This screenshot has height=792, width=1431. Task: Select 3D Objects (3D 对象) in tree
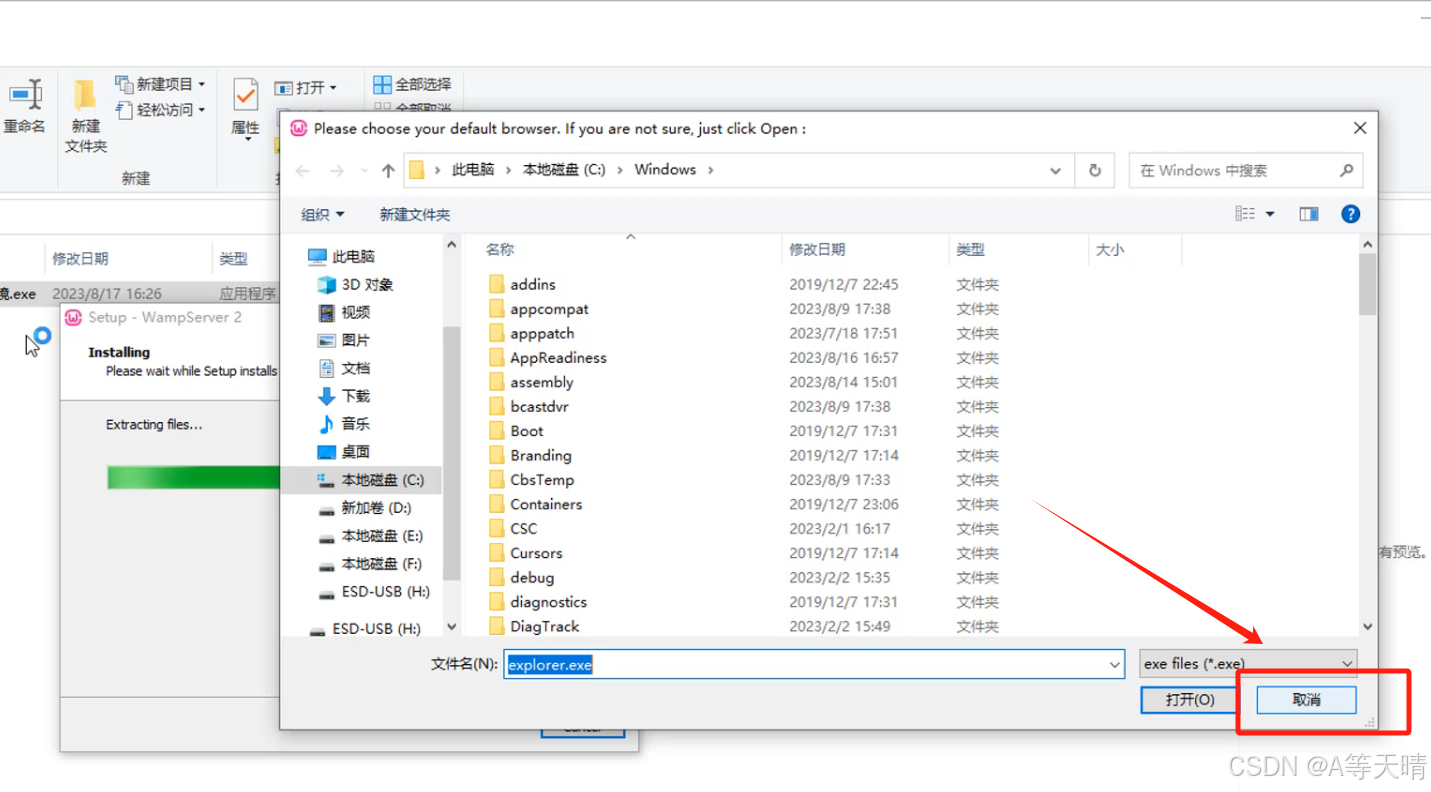point(355,285)
